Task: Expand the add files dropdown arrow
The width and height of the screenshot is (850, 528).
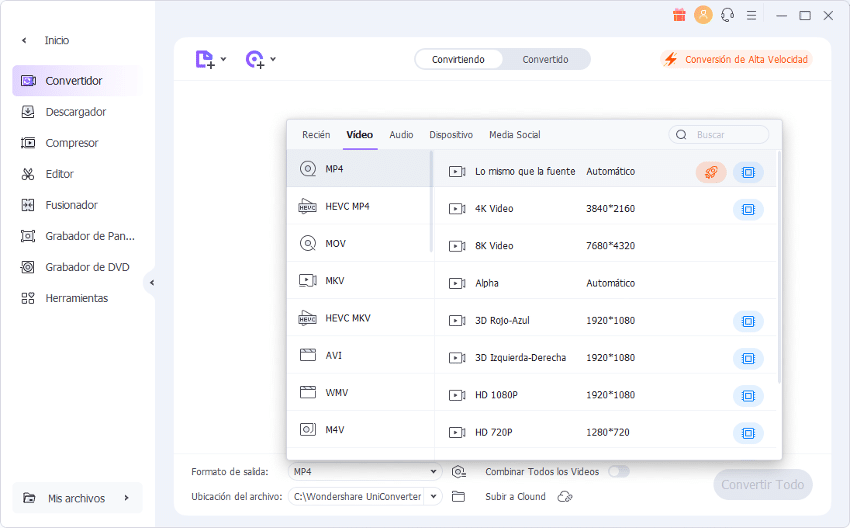Action: click(x=223, y=60)
